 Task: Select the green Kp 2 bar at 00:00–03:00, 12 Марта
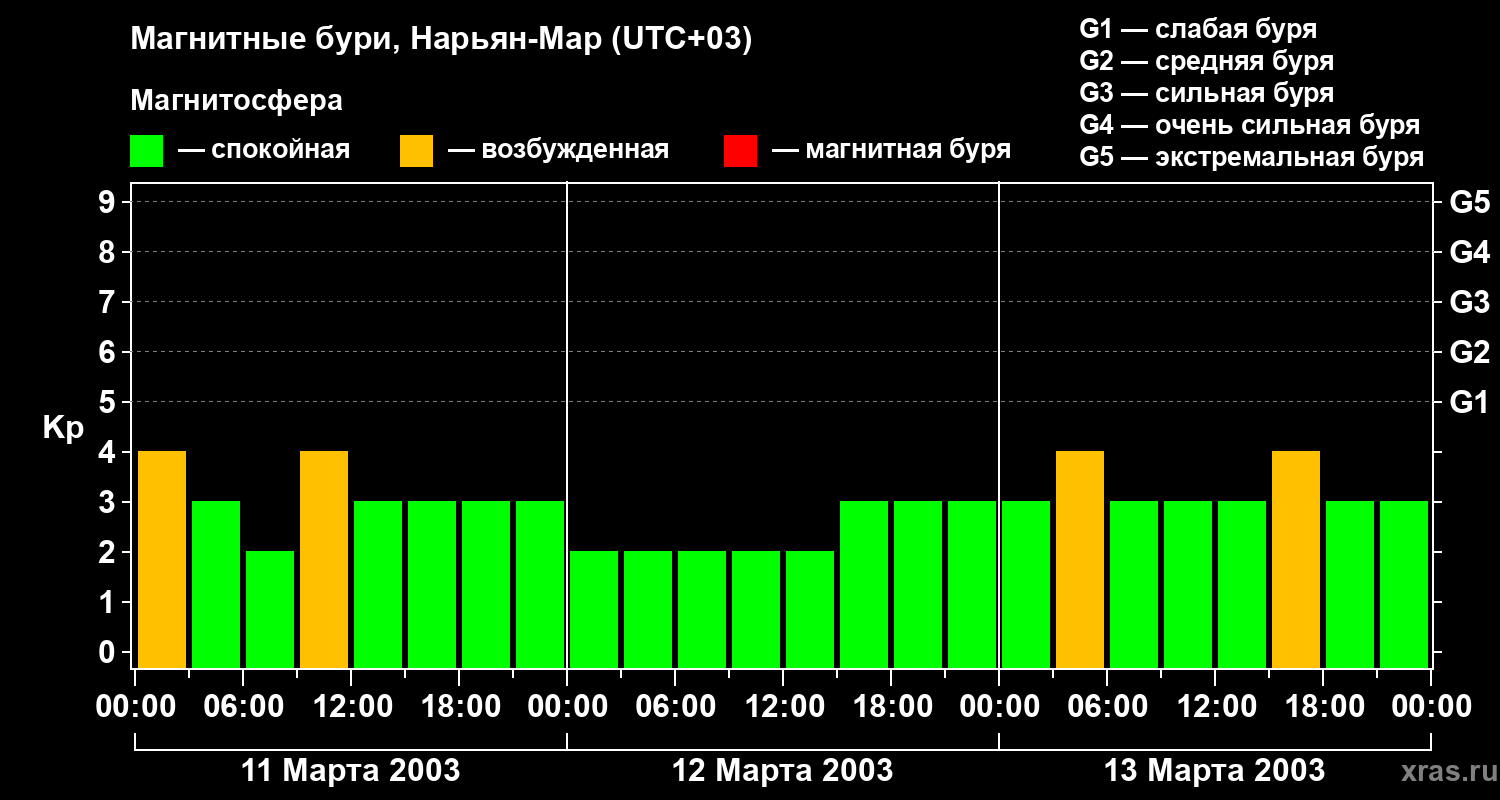594,609
